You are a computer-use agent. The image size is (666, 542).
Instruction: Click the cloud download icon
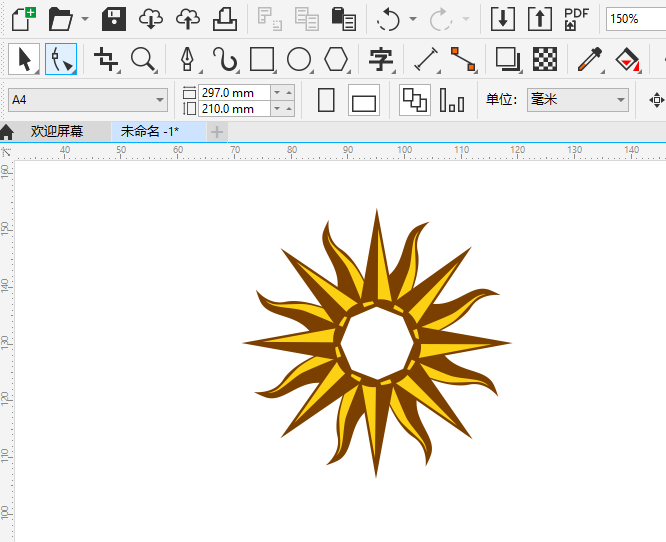pos(151,19)
